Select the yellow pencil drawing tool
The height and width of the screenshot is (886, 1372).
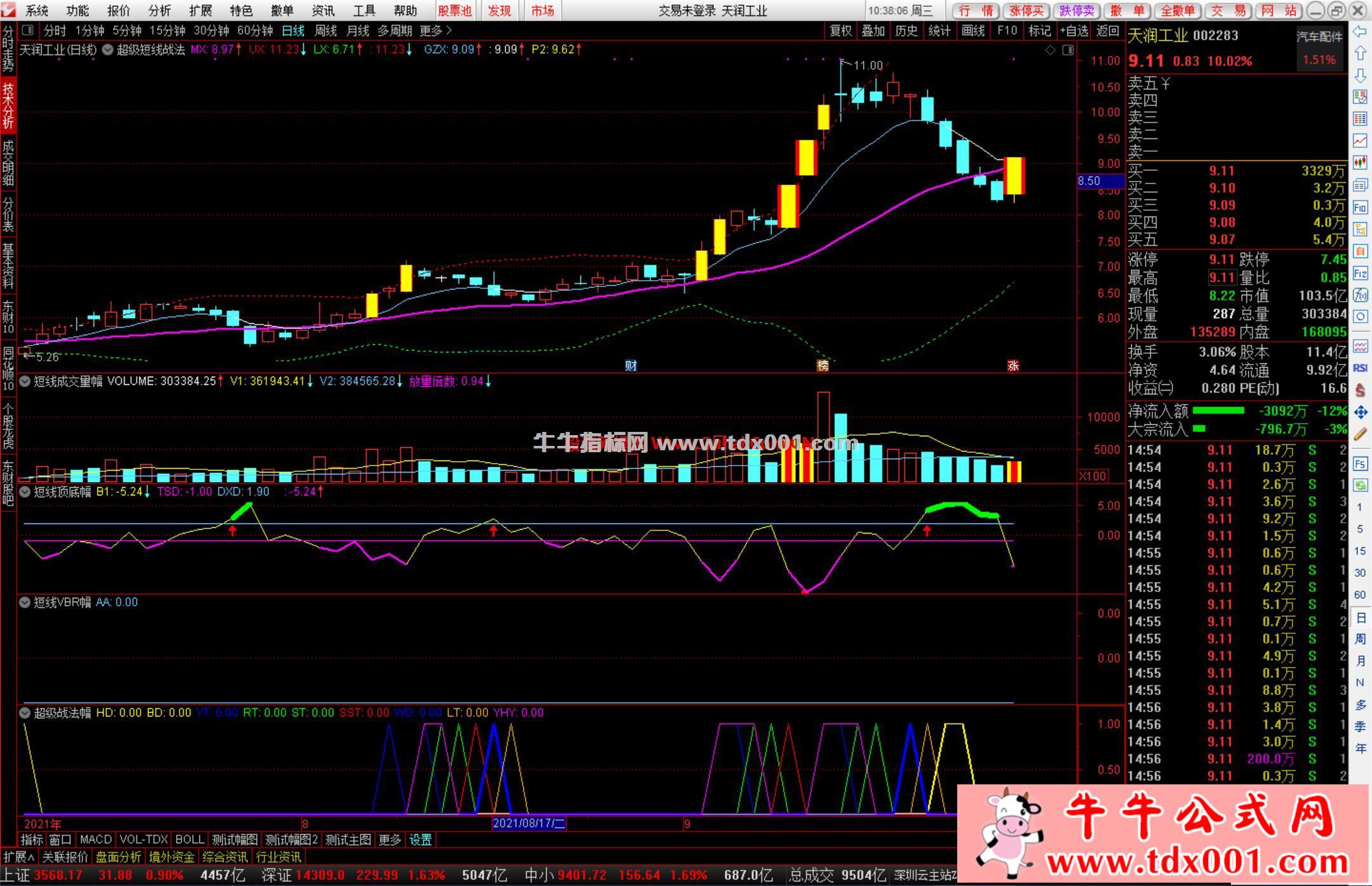tap(1360, 434)
